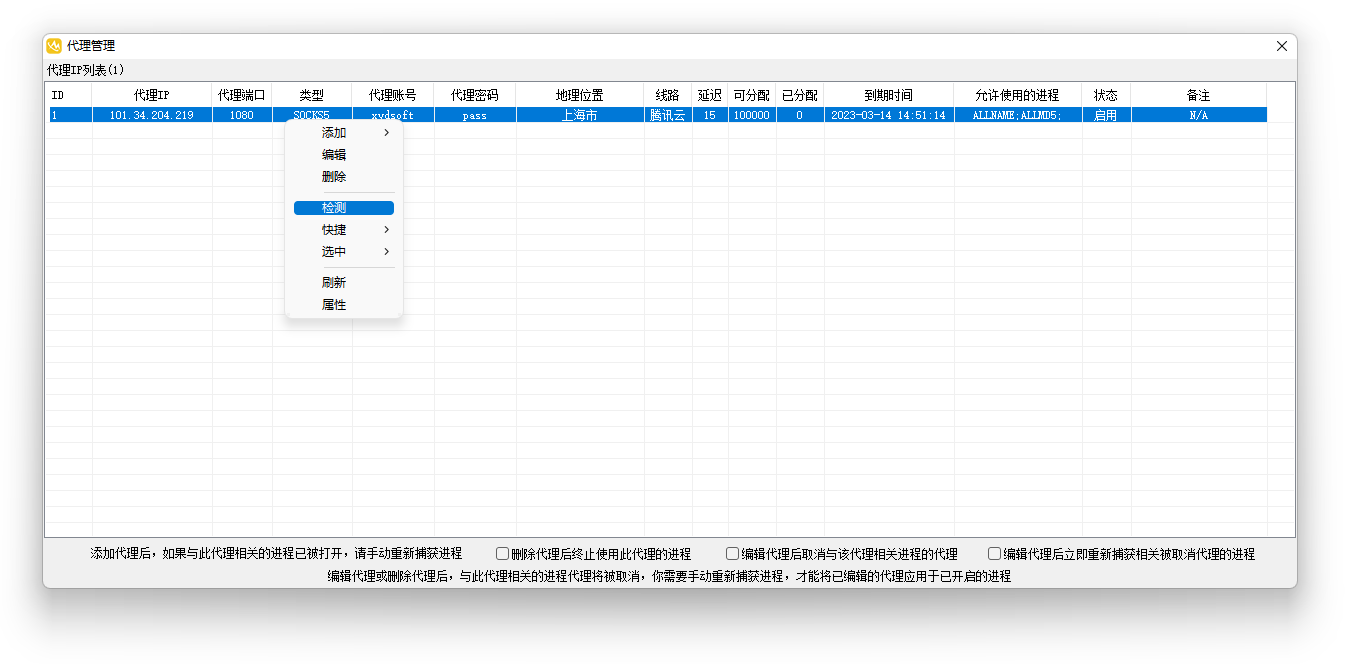1346x664 pixels.
Task: Enable 删除代理后终止使用此代理的进程 checkbox
Action: [503, 554]
